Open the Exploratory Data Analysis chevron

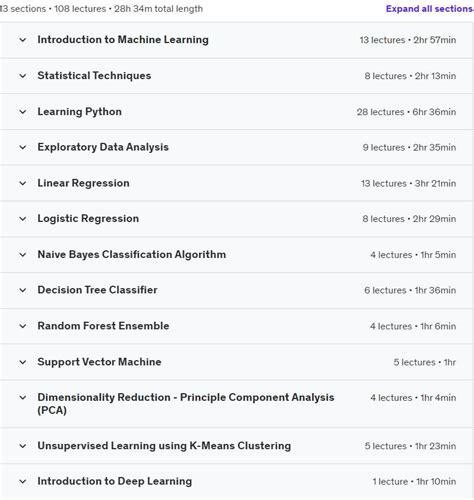pos(23,147)
